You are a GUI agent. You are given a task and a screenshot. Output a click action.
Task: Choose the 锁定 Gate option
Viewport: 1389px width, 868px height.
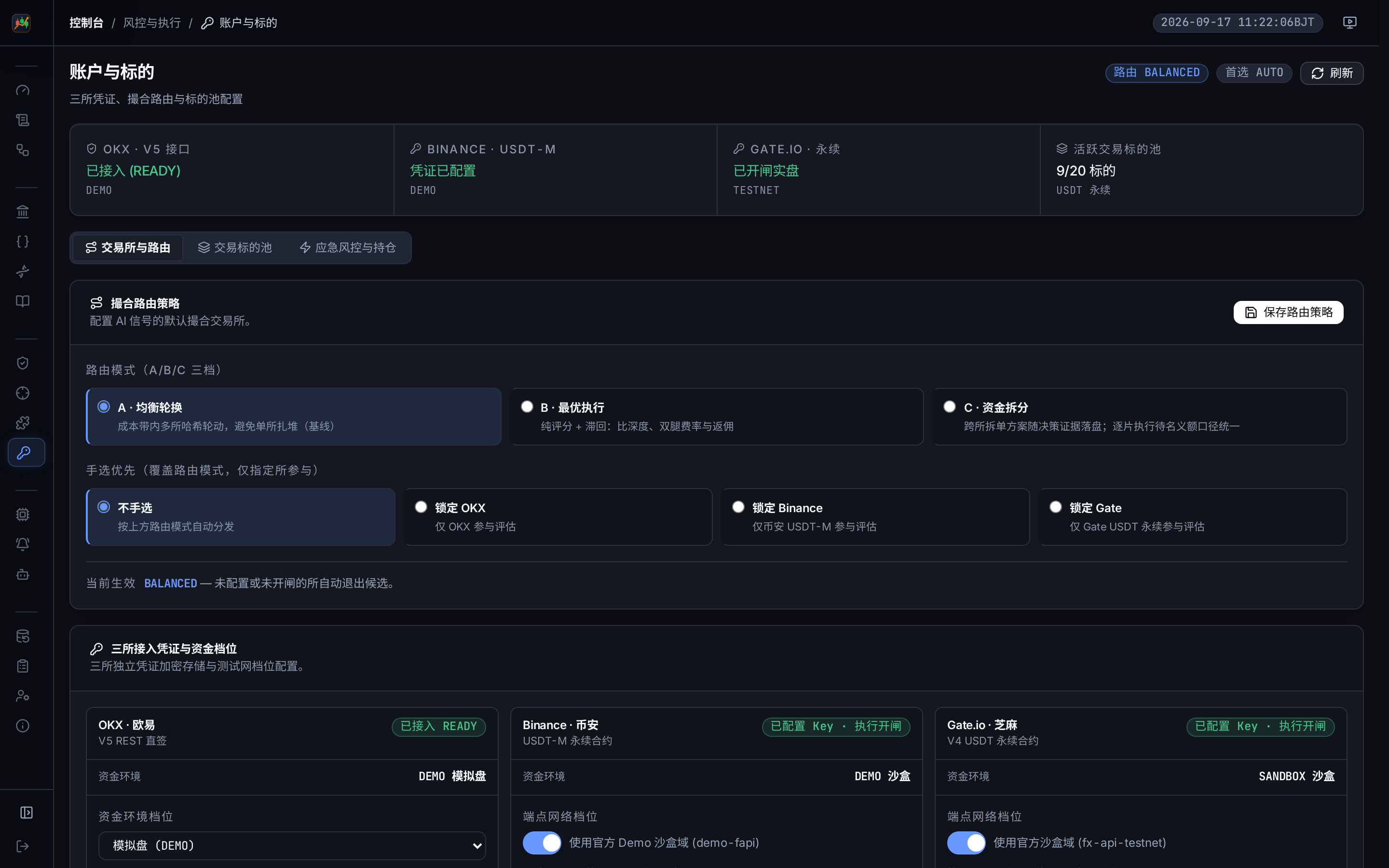[1193, 516]
